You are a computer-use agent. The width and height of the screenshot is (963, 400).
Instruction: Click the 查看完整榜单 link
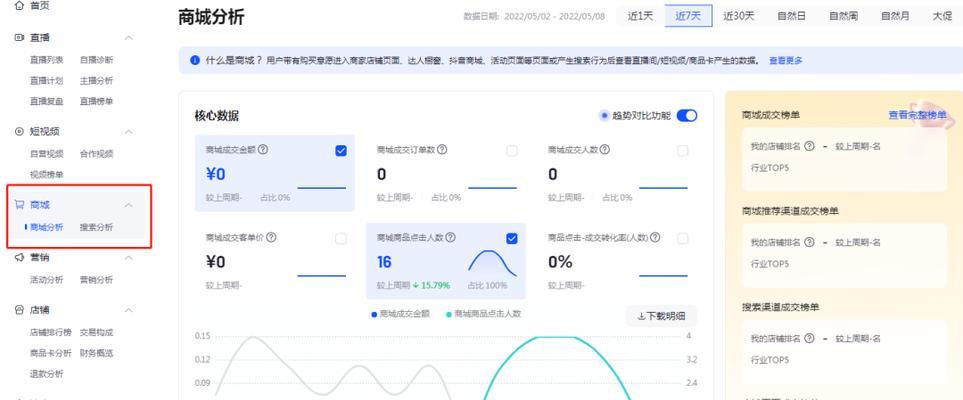point(917,115)
